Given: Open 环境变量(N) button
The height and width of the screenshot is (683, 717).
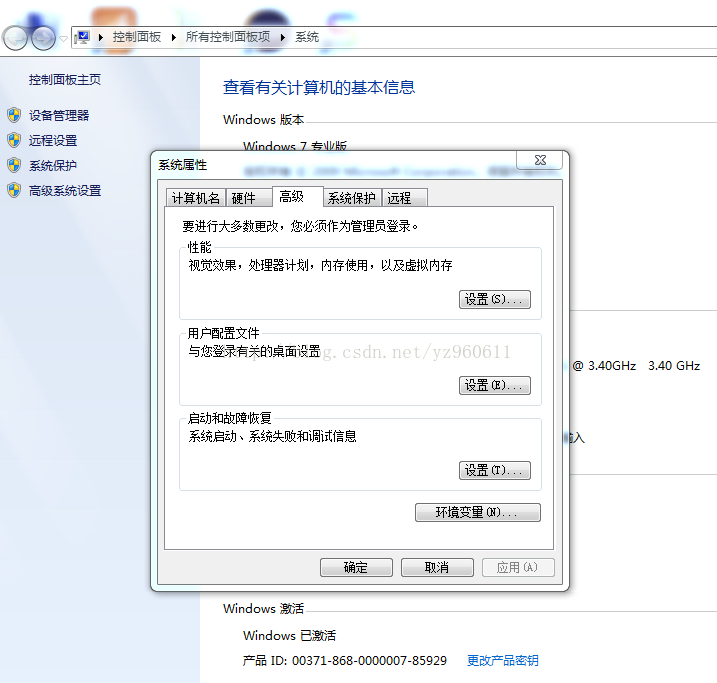Looking at the screenshot, I should [478, 512].
